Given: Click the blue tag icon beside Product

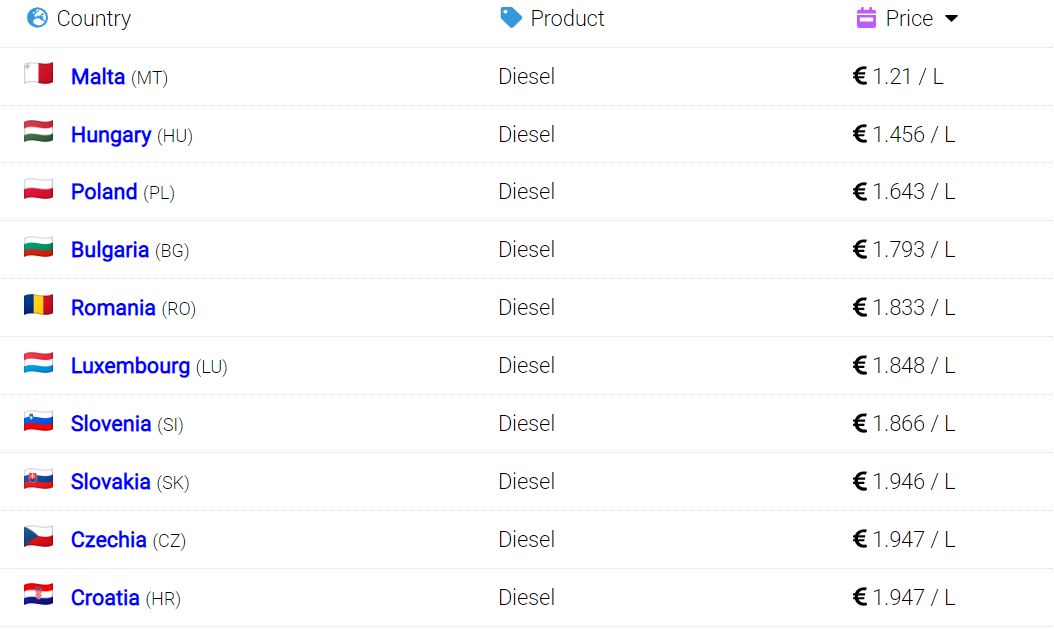Looking at the screenshot, I should click(x=511, y=17).
